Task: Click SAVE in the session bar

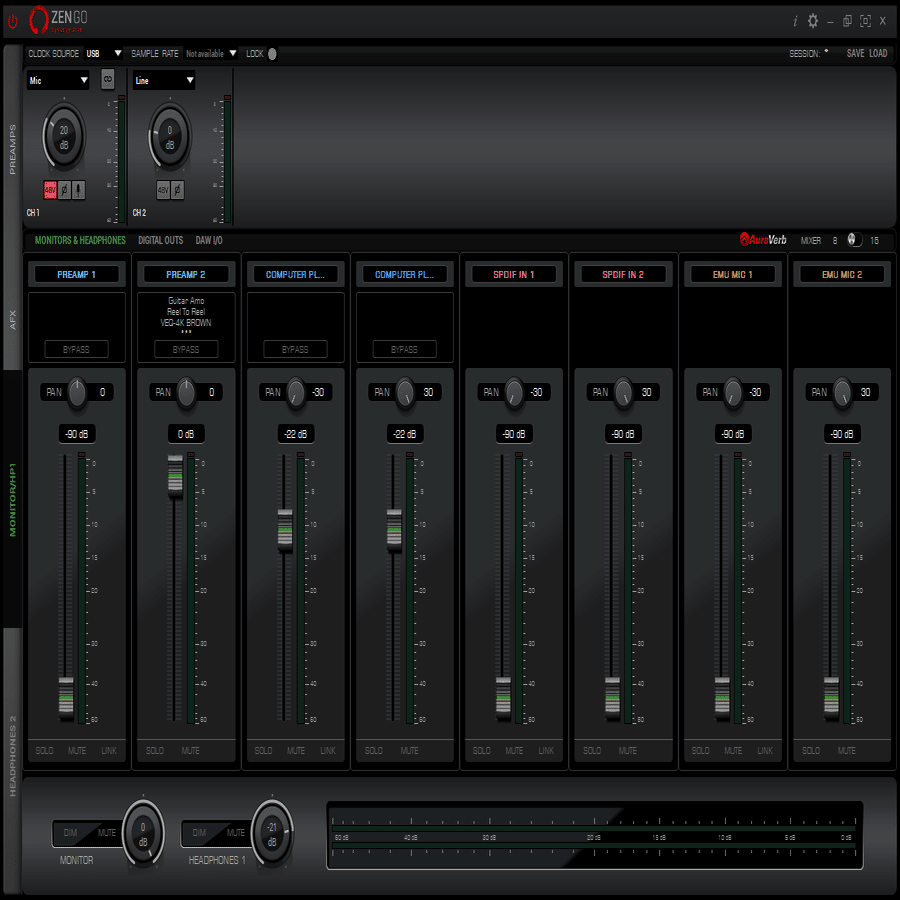Action: point(855,53)
